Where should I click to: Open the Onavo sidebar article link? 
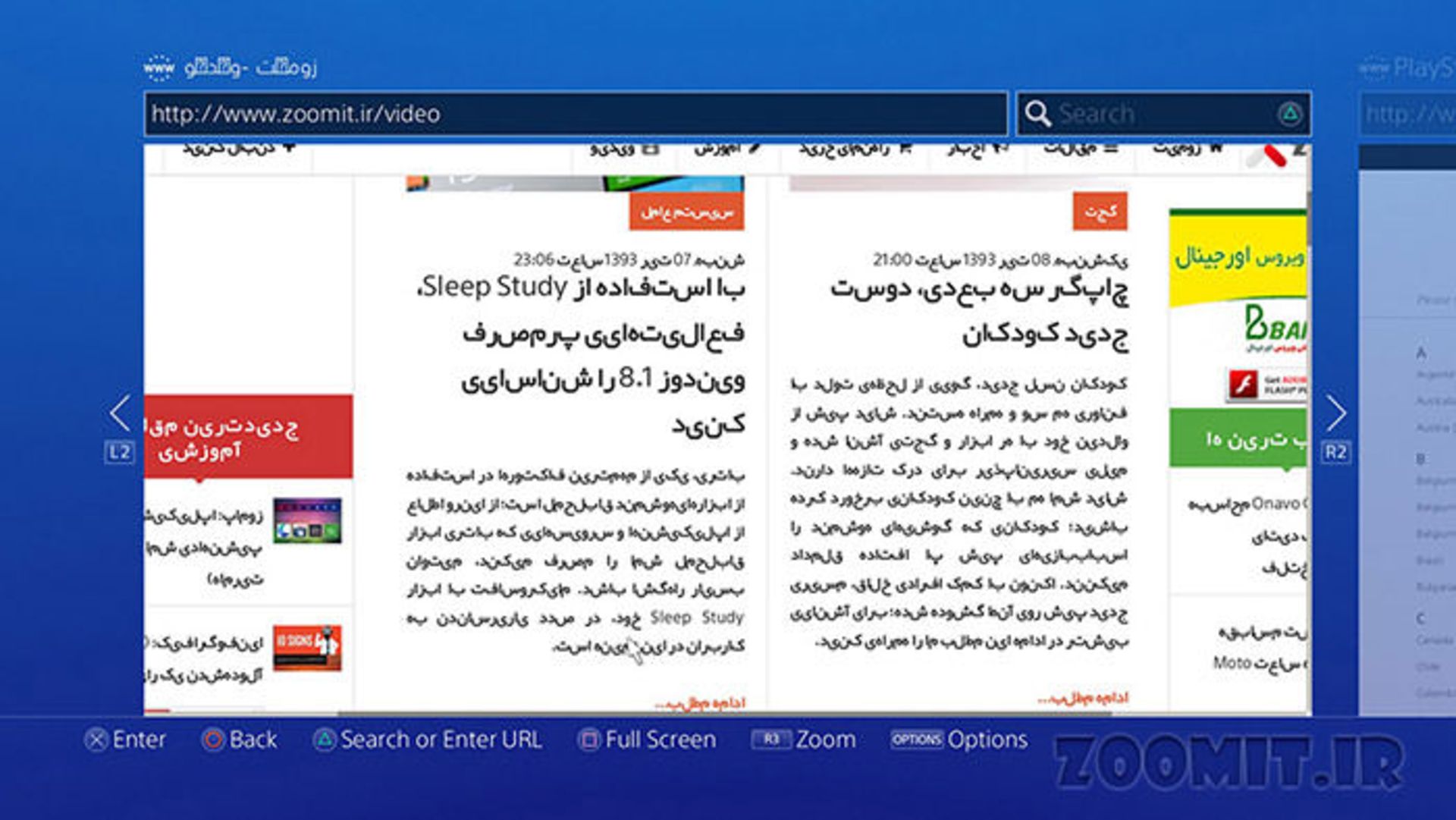click(x=1248, y=536)
